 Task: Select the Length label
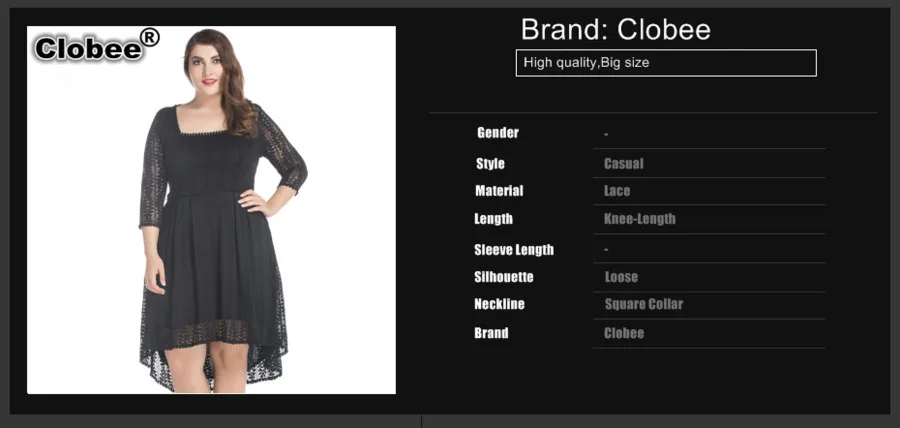(x=494, y=219)
